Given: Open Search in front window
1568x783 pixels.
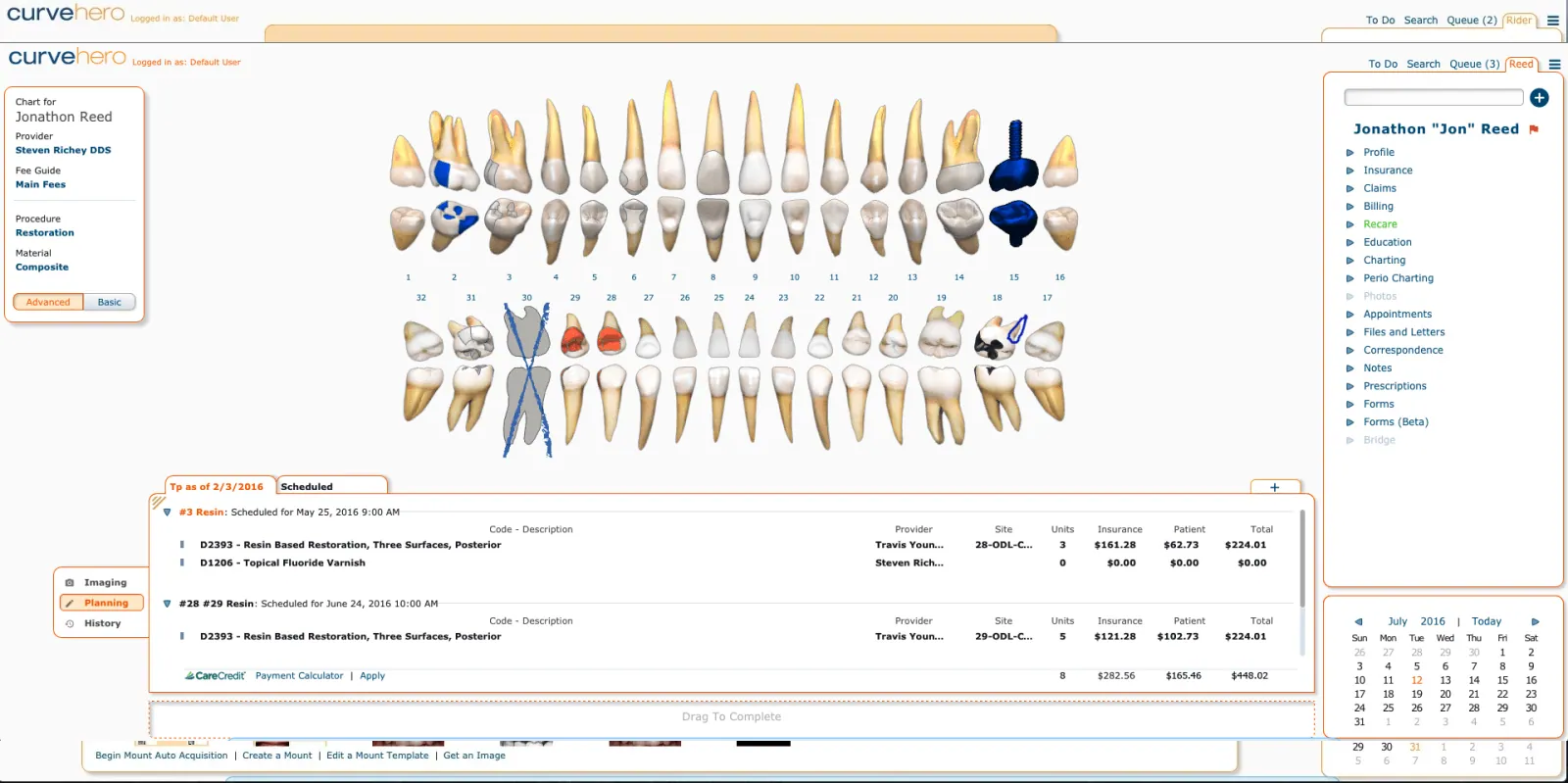Looking at the screenshot, I should [1423, 65].
